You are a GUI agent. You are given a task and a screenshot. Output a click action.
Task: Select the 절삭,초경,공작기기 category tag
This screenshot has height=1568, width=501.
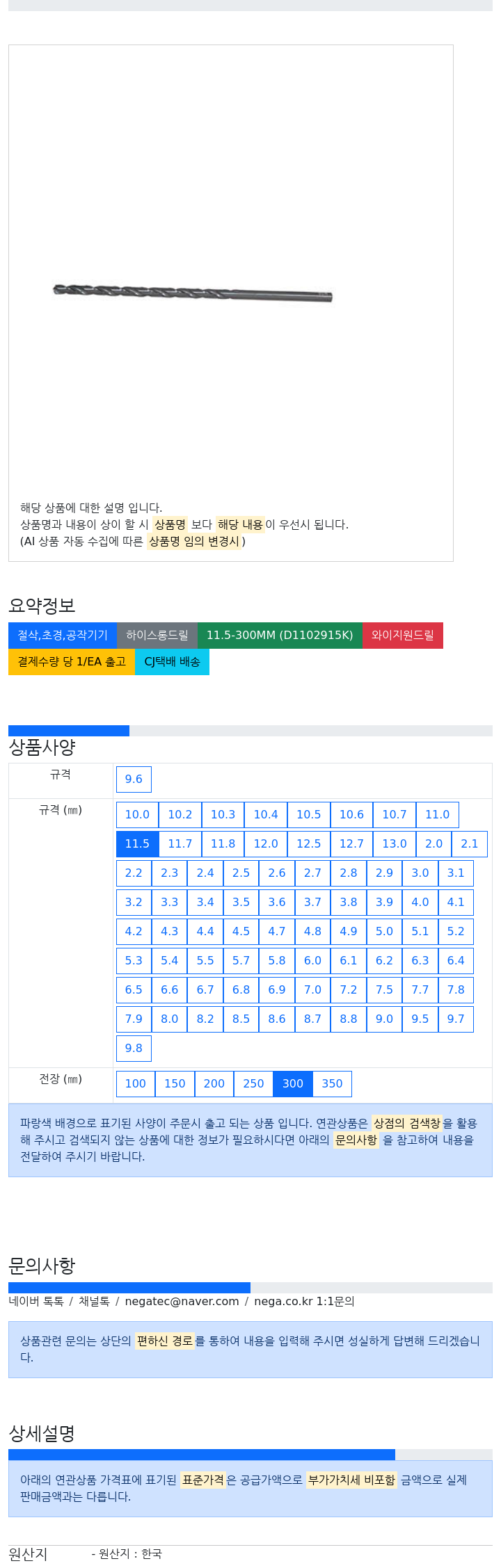point(63,636)
